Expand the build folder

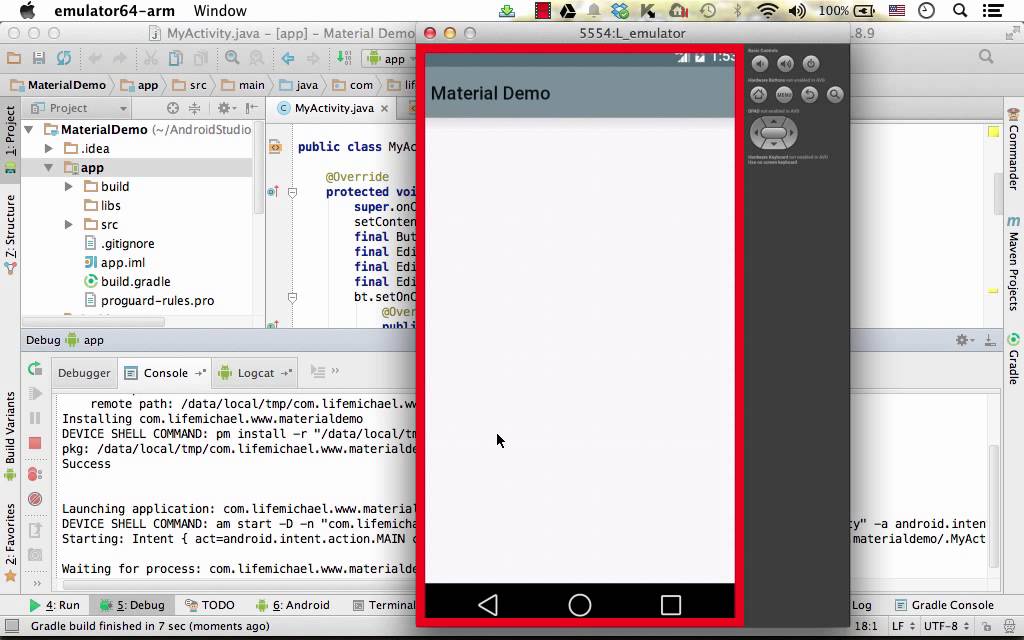tap(69, 186)
